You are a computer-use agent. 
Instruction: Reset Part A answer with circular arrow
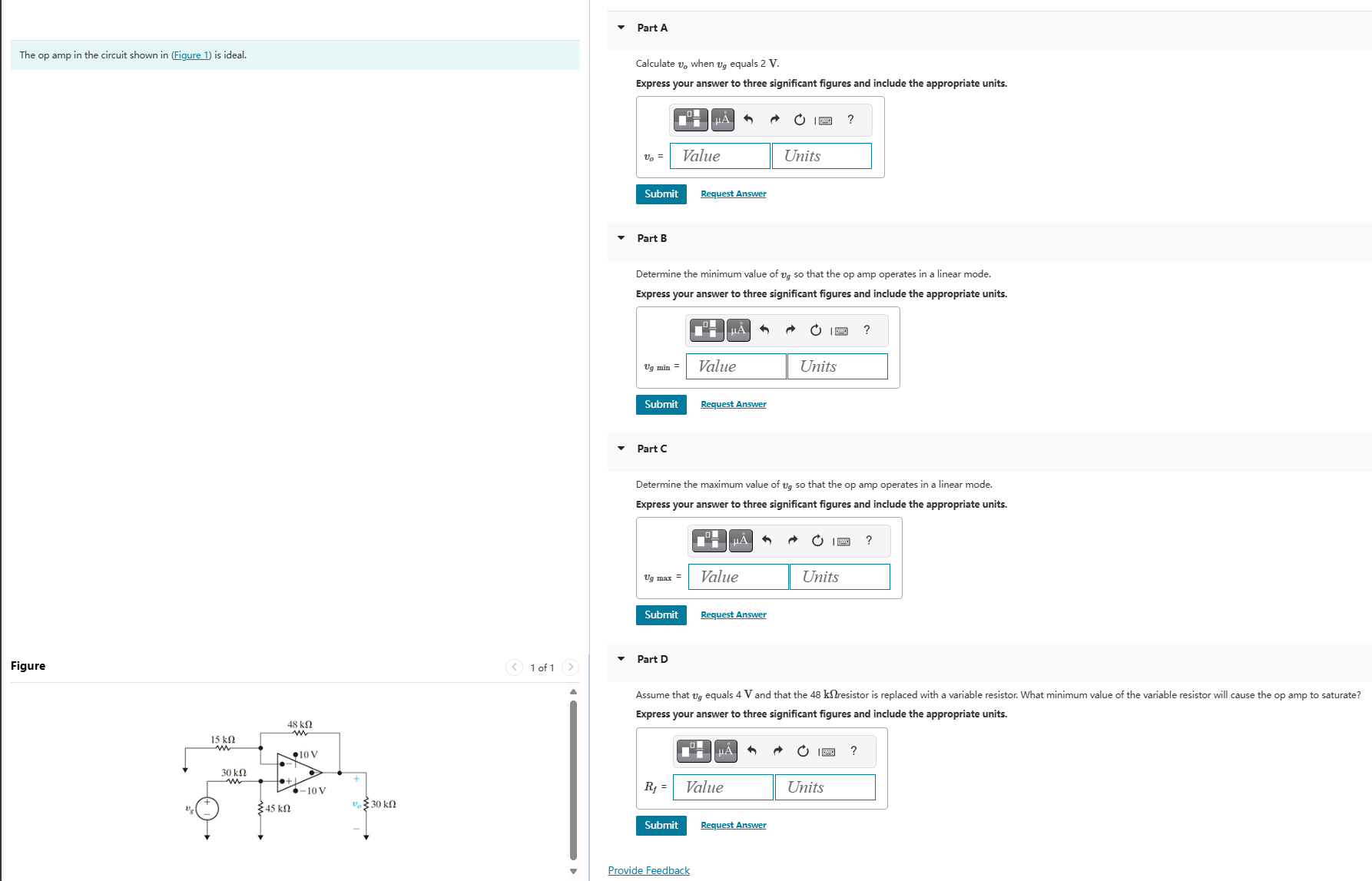[800, 120]
